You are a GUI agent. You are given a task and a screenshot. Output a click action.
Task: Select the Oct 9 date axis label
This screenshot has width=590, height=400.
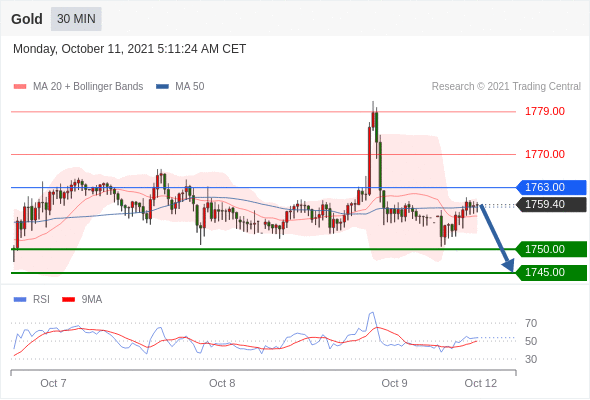[x=394, y=383]
